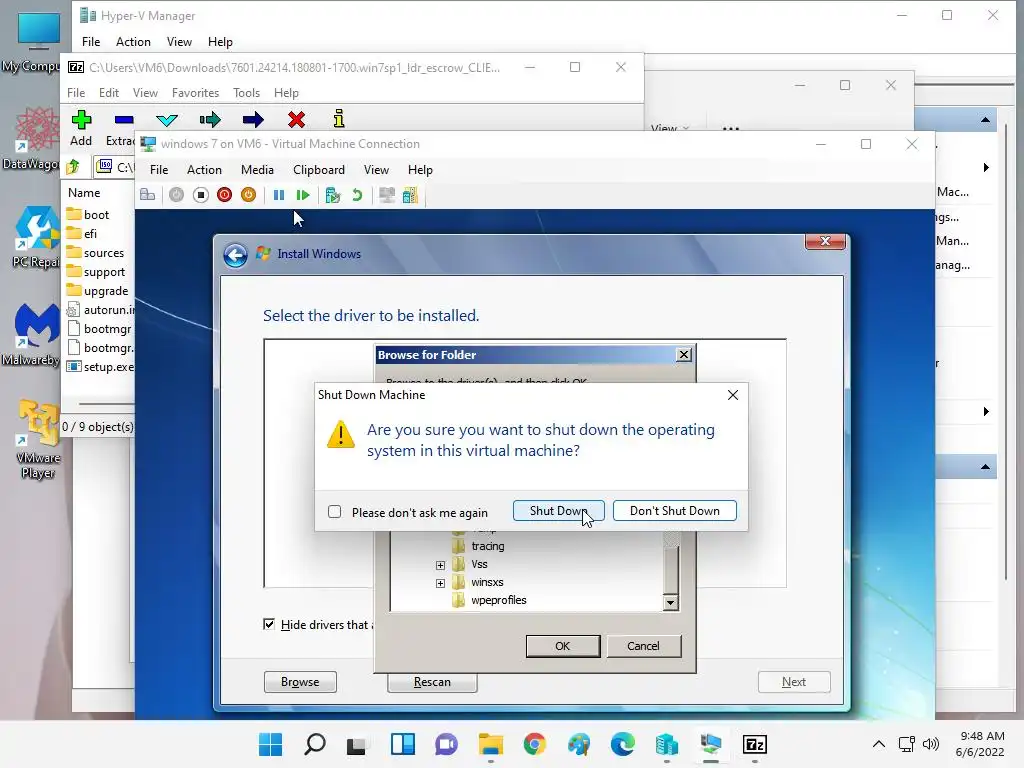Open 7-Zip Favorites menu
Screen dimensions: 1024x768
[x=195, y=93]
